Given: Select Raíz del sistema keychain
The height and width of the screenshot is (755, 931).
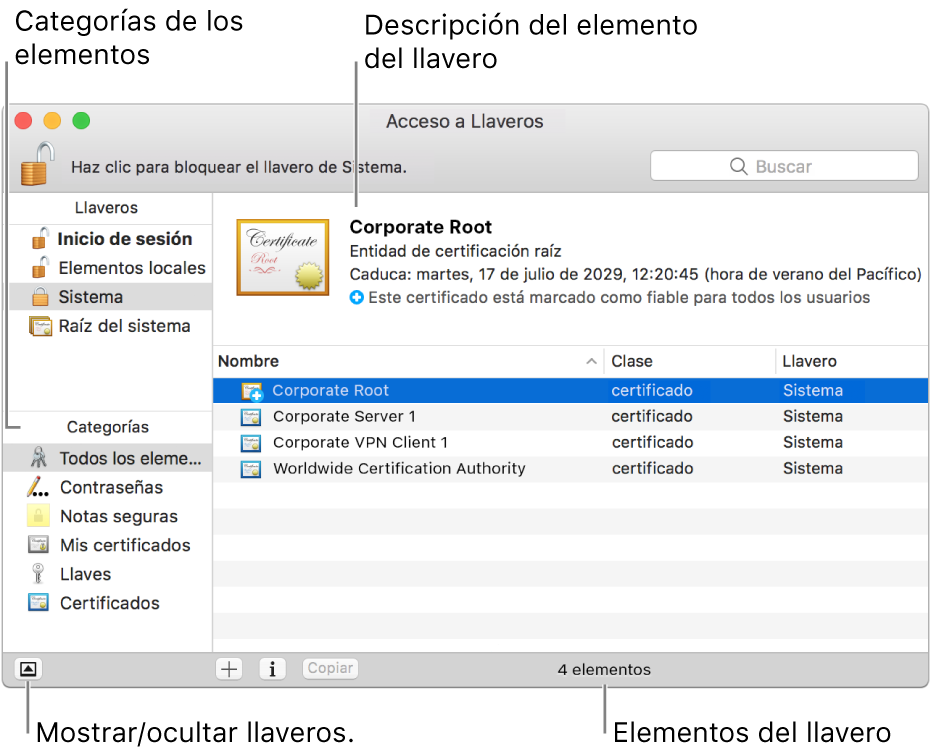Looking at the screenshot, I should (x=111, y=326).
